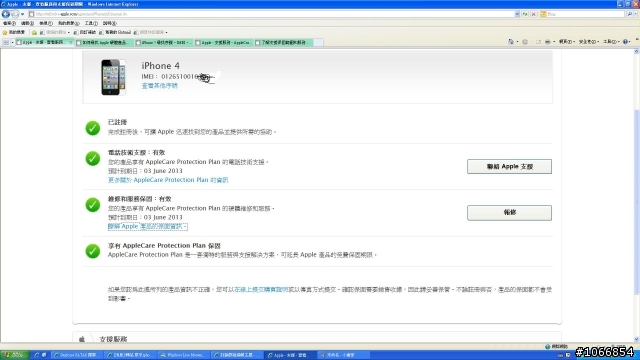
Task: Click the add-to-favorites-bar star icon
Action: (x=35, y=32)
